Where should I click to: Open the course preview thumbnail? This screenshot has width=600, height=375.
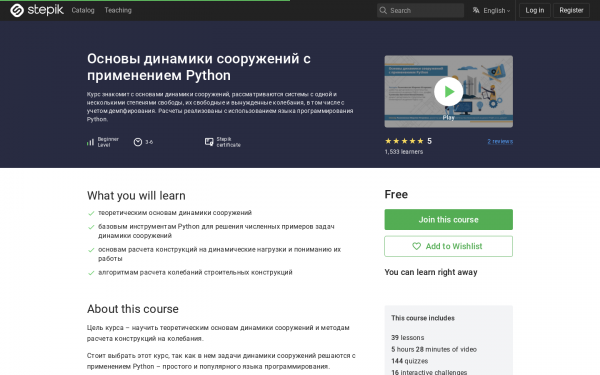point(448,91)
